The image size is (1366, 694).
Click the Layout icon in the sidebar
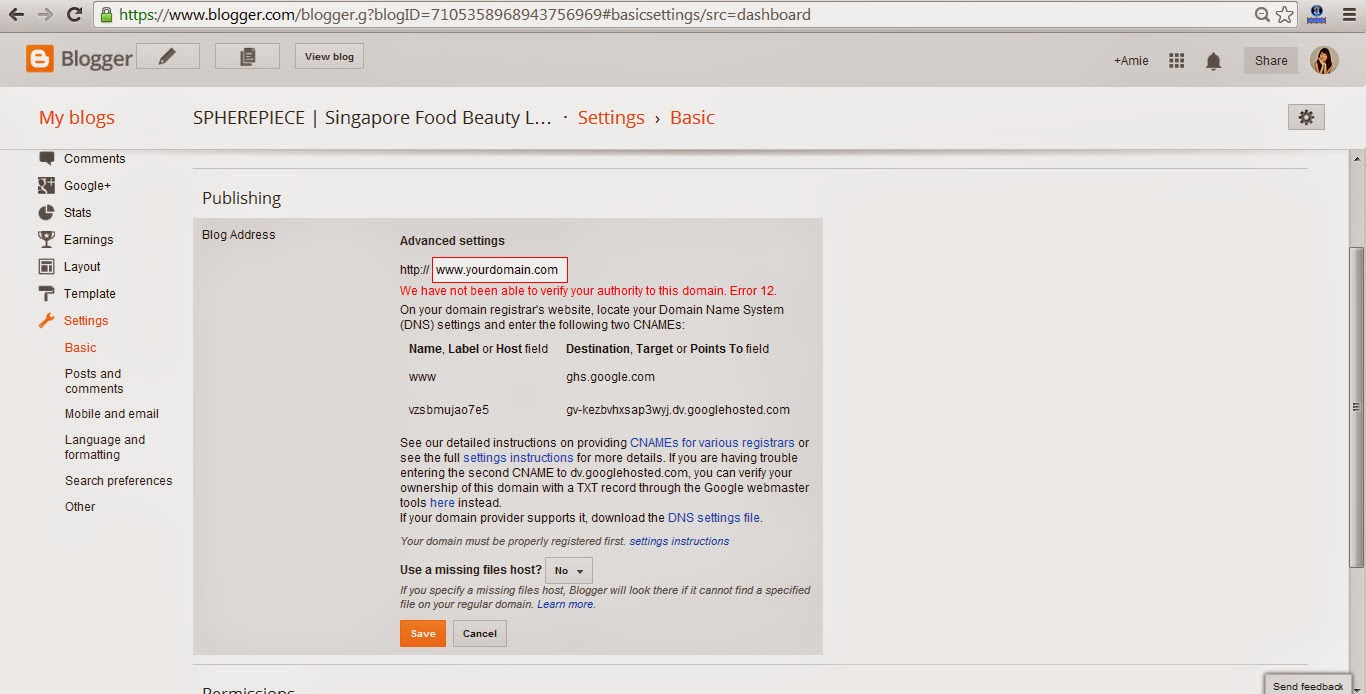46,266
